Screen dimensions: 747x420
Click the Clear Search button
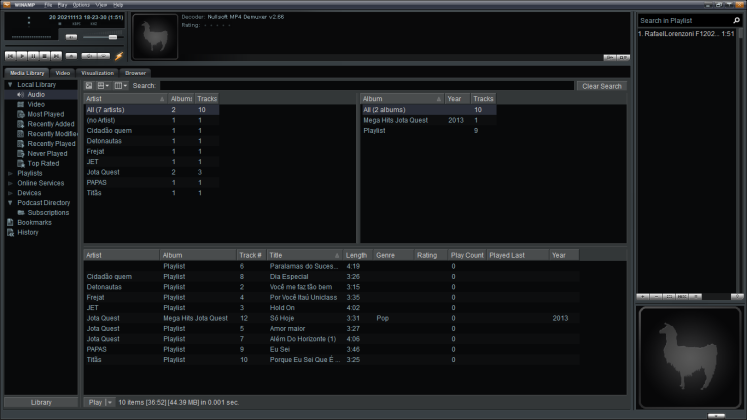(602, 86)
